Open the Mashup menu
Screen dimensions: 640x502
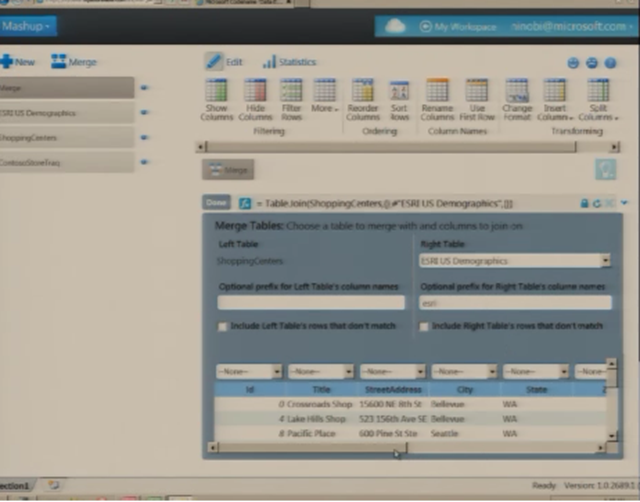27,27
